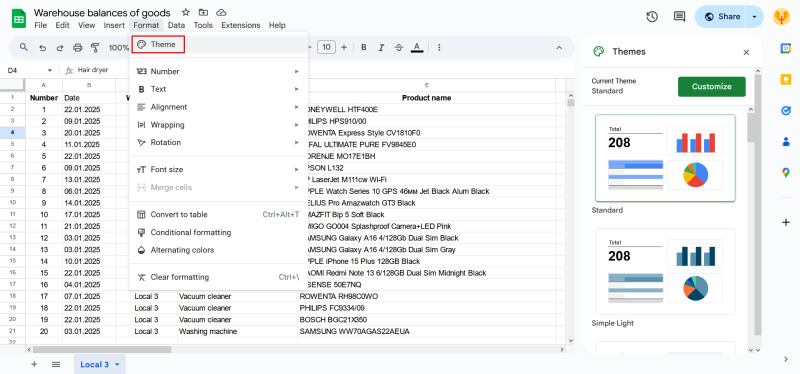Print the spreadsheet using printer icon

(78, 47)
